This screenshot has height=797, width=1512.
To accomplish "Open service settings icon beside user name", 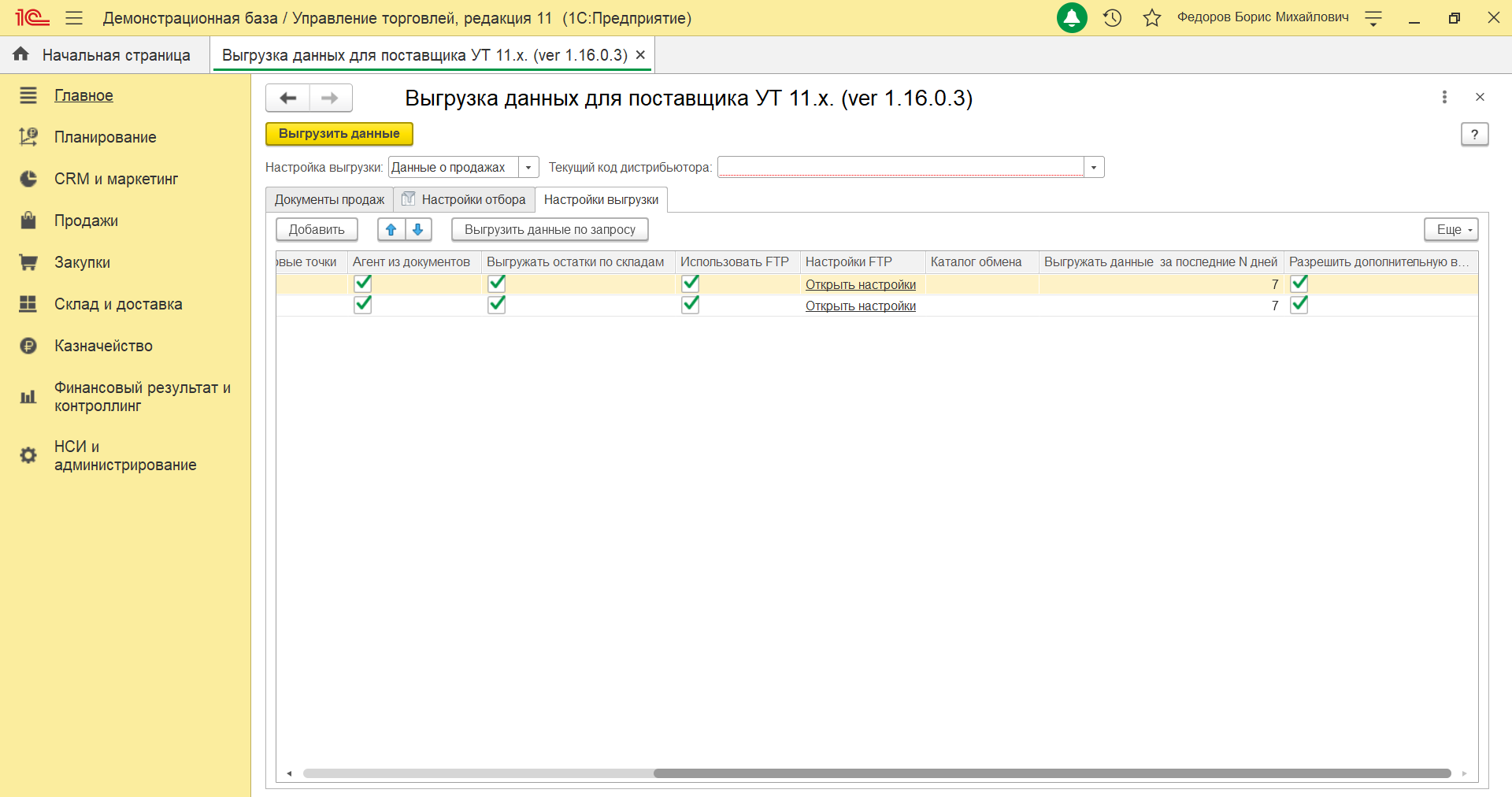I will pyautogui.click(x=1373, y=18).
